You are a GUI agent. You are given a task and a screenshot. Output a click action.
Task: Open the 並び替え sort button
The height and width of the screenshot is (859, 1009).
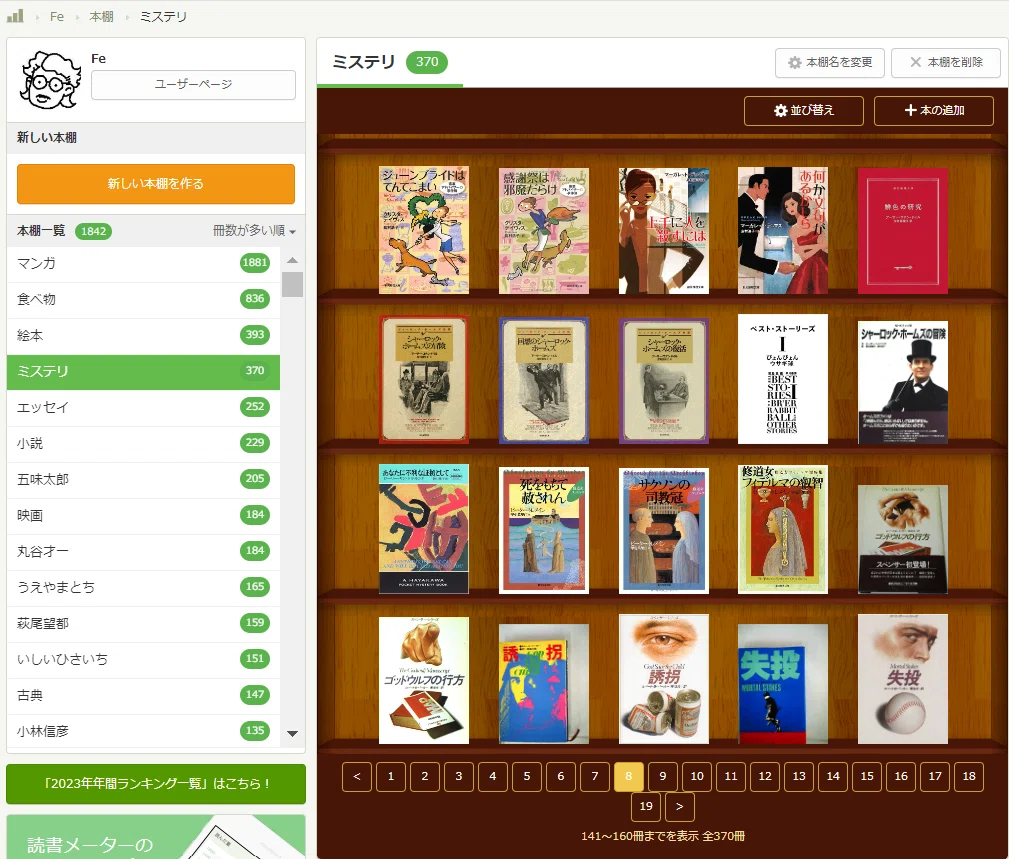point(804,111)
